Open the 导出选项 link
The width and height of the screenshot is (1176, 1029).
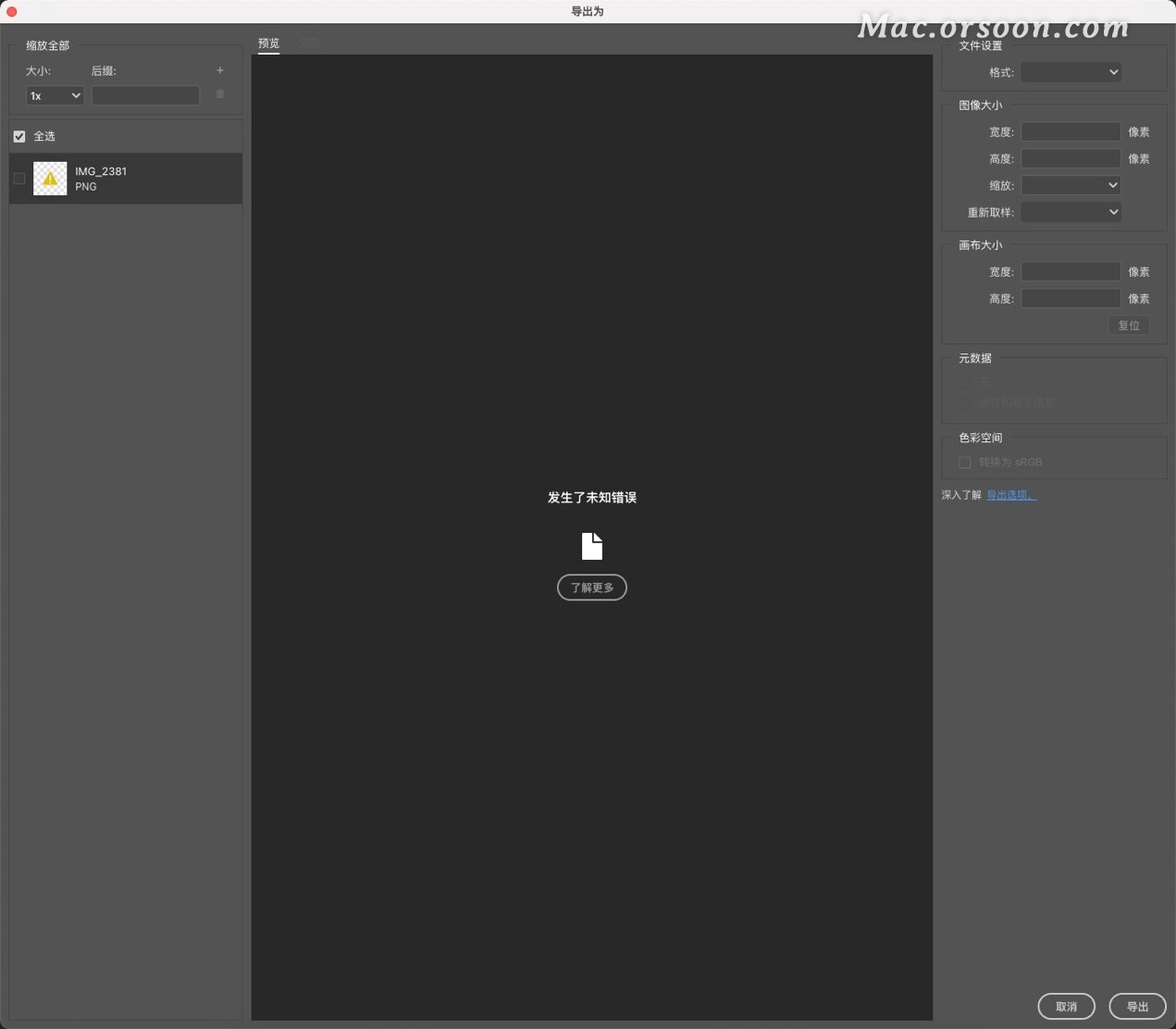[x=1009, y=494]
